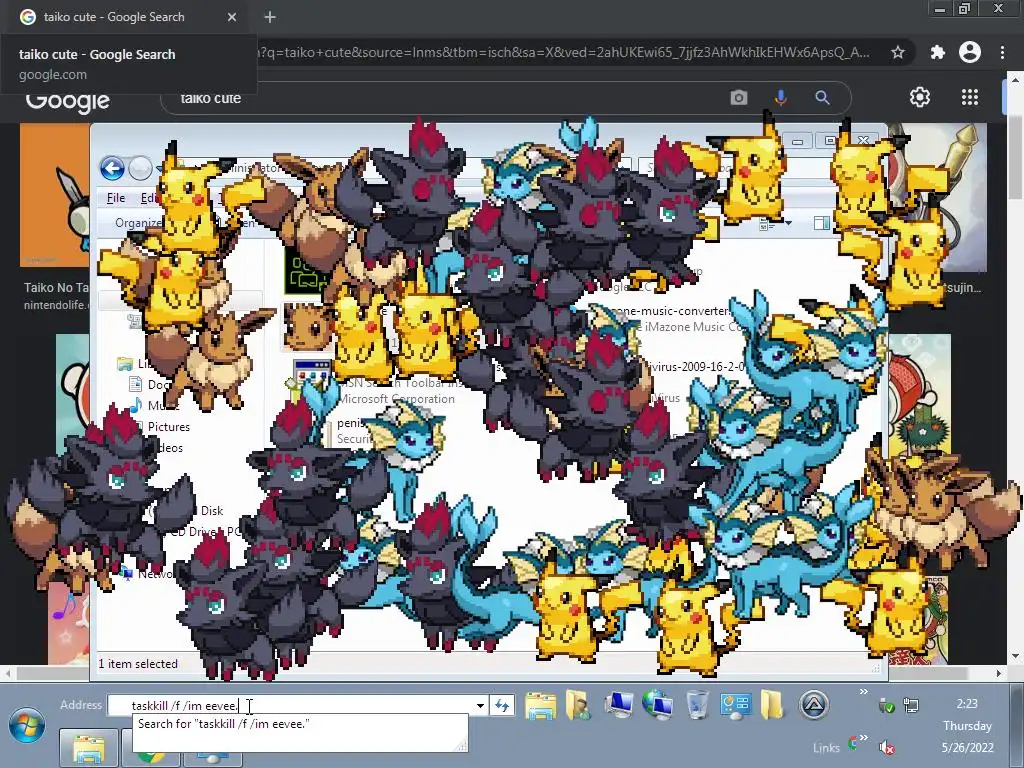Change Explorer view with the view options dropdown
1024x768 pixels.
788,224
